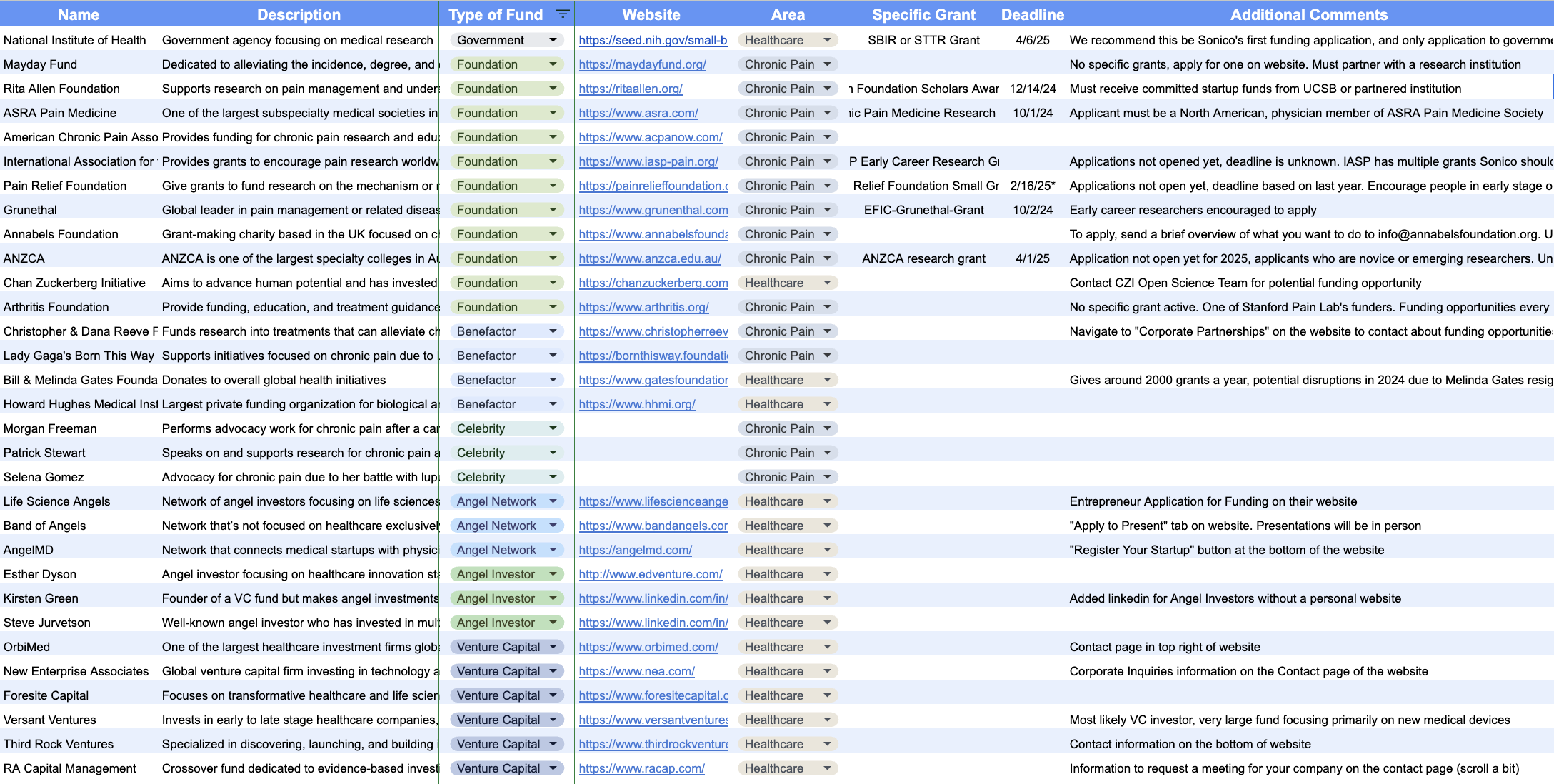Open Kirsten Green's linkedin link
This screenshot has height=784, width=1554.
pyautogui.click(x=653, y=598)
